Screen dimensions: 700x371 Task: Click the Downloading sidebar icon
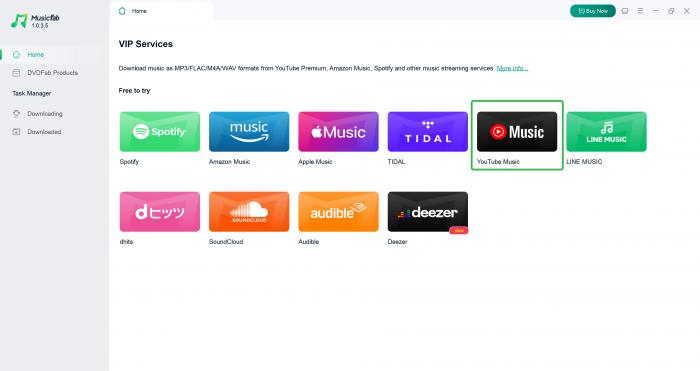17,113
